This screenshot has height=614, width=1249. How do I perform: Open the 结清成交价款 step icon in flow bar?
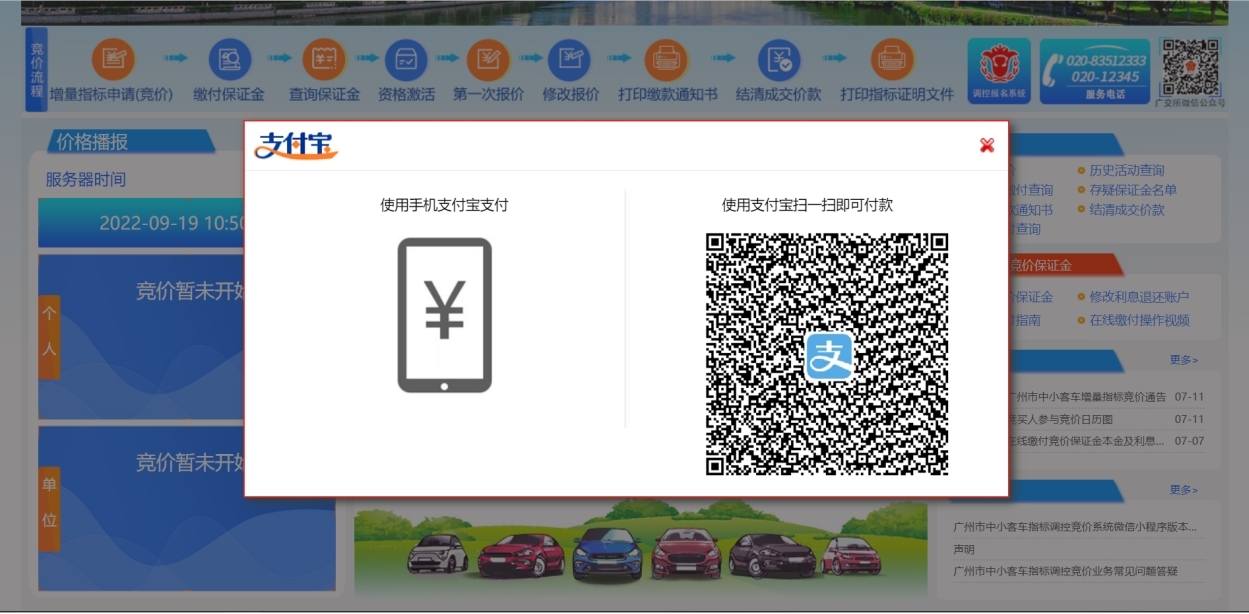[779, 59]
